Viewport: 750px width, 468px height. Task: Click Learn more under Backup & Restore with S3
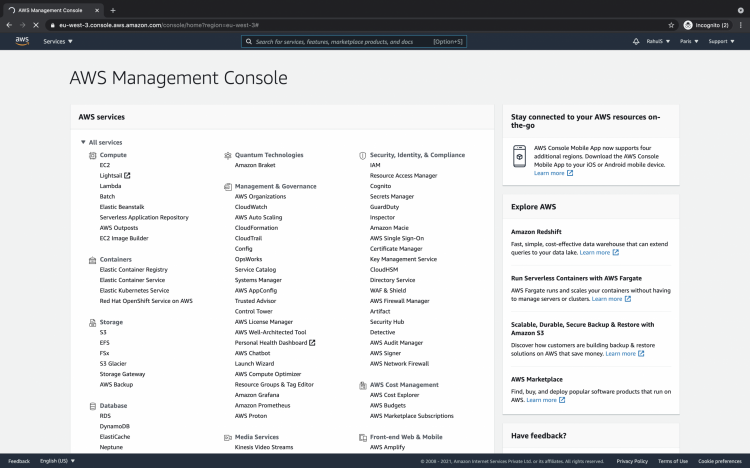tap(621, 354)
